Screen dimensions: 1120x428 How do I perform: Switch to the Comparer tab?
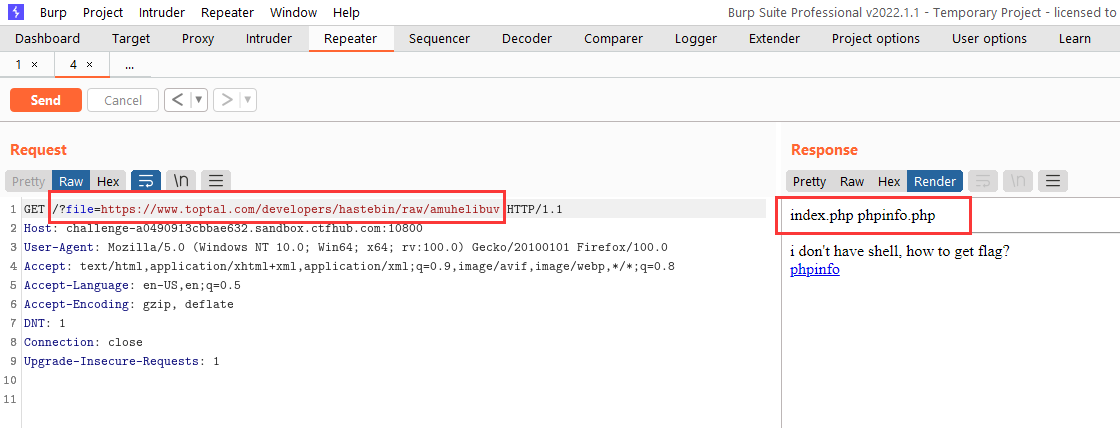pos(614,39)
